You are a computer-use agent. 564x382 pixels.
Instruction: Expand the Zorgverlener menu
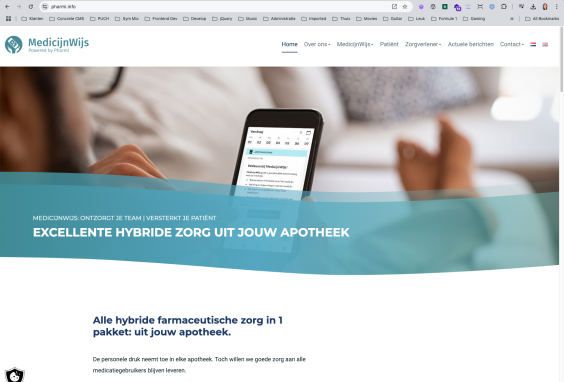click(423, 44)
